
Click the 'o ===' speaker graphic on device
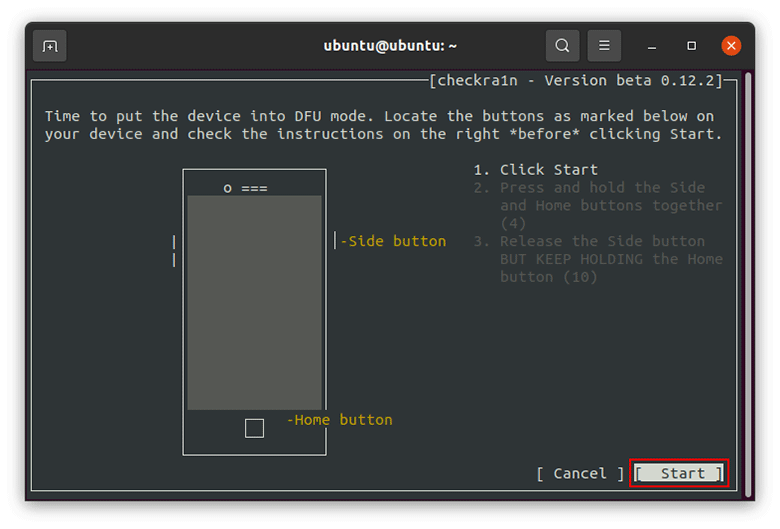click(245, 188)
